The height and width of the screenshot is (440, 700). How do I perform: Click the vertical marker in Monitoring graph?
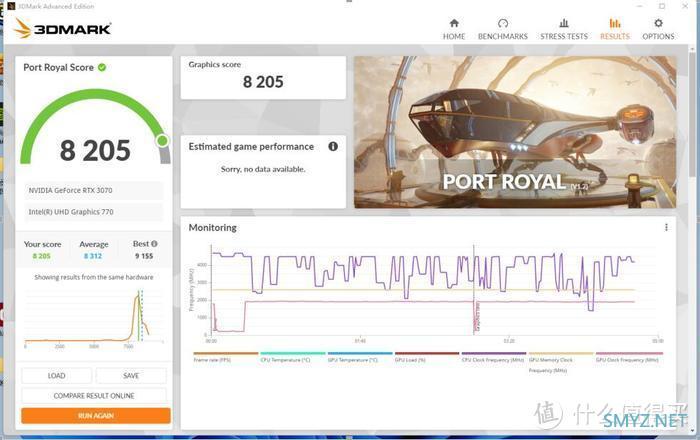click(x=474, y=290)
